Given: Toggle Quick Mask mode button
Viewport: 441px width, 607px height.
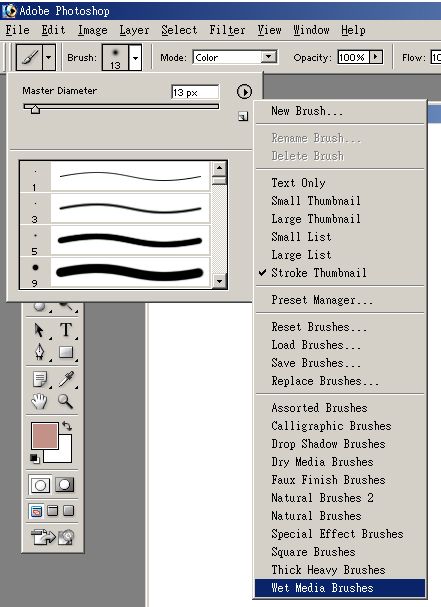Looking at the screenshot, I should [x=64, y=485].
